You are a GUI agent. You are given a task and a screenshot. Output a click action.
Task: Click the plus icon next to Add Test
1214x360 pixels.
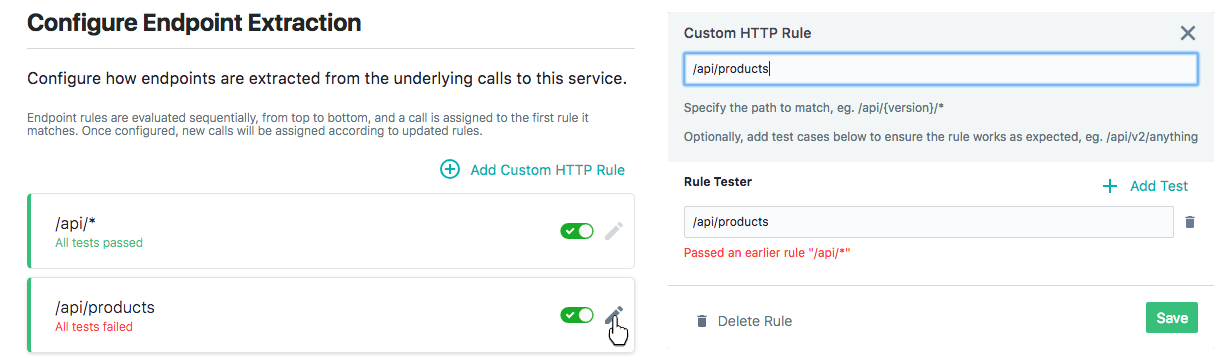click(x=1109, y=186)
